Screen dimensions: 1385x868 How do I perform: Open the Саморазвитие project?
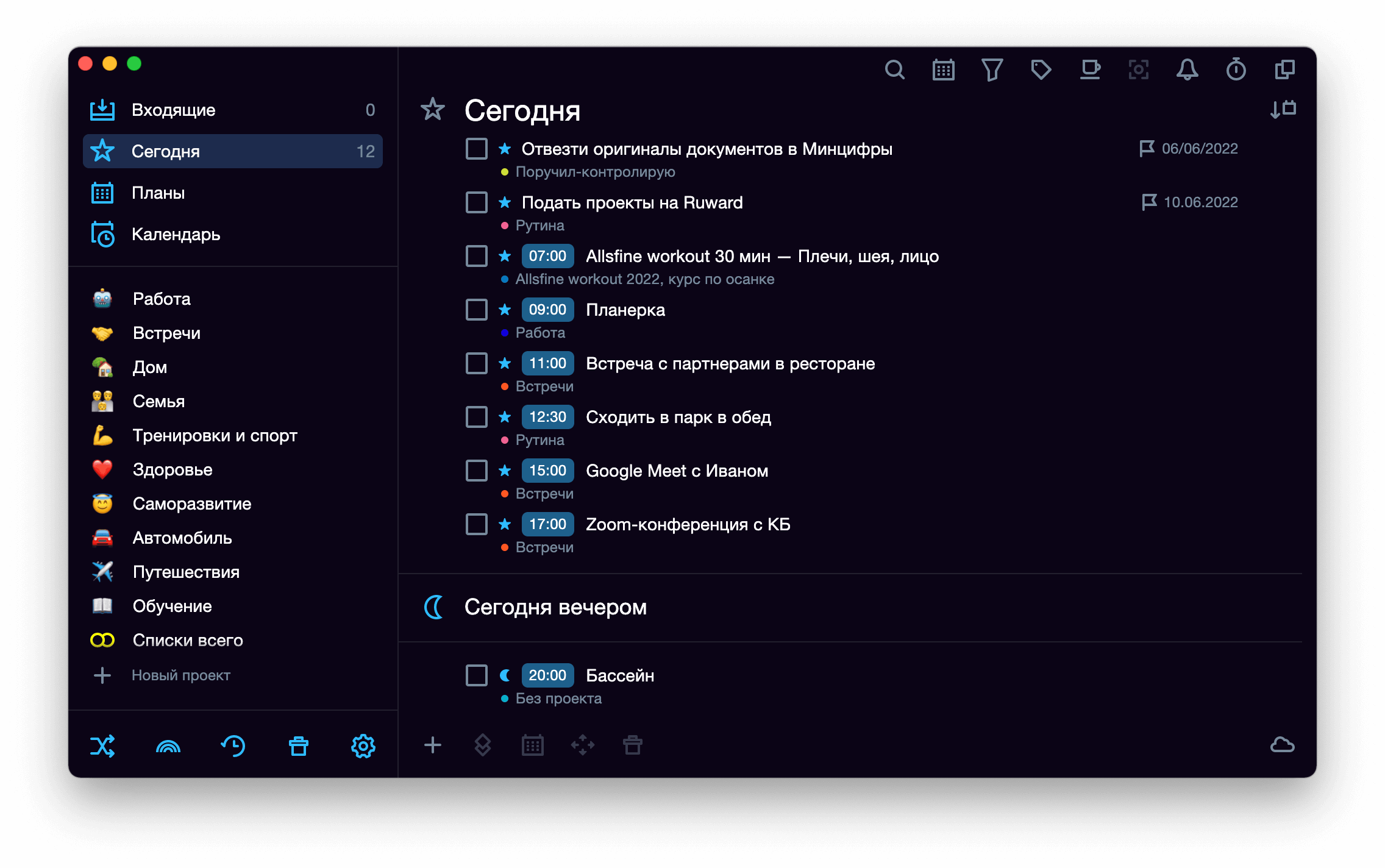(x=233, y=503)
